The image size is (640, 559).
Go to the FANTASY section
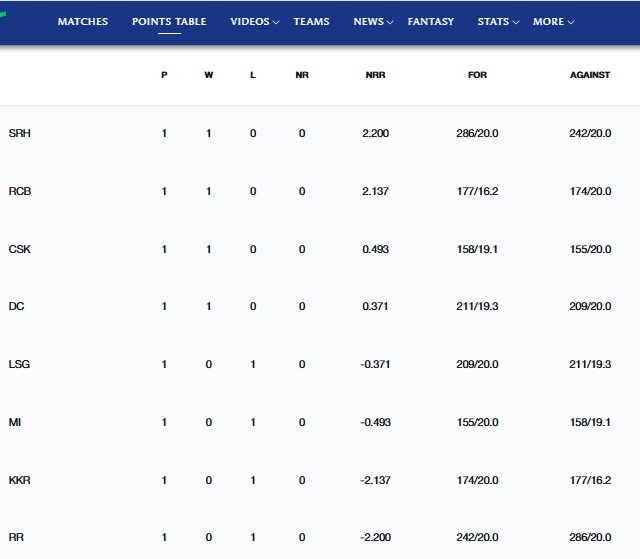point(431,22)
